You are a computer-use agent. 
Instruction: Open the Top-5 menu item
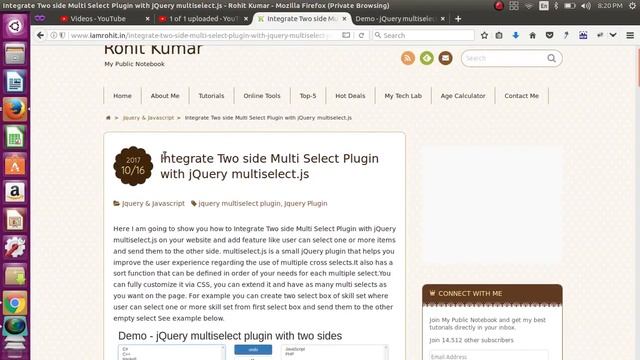coord(308,96)
